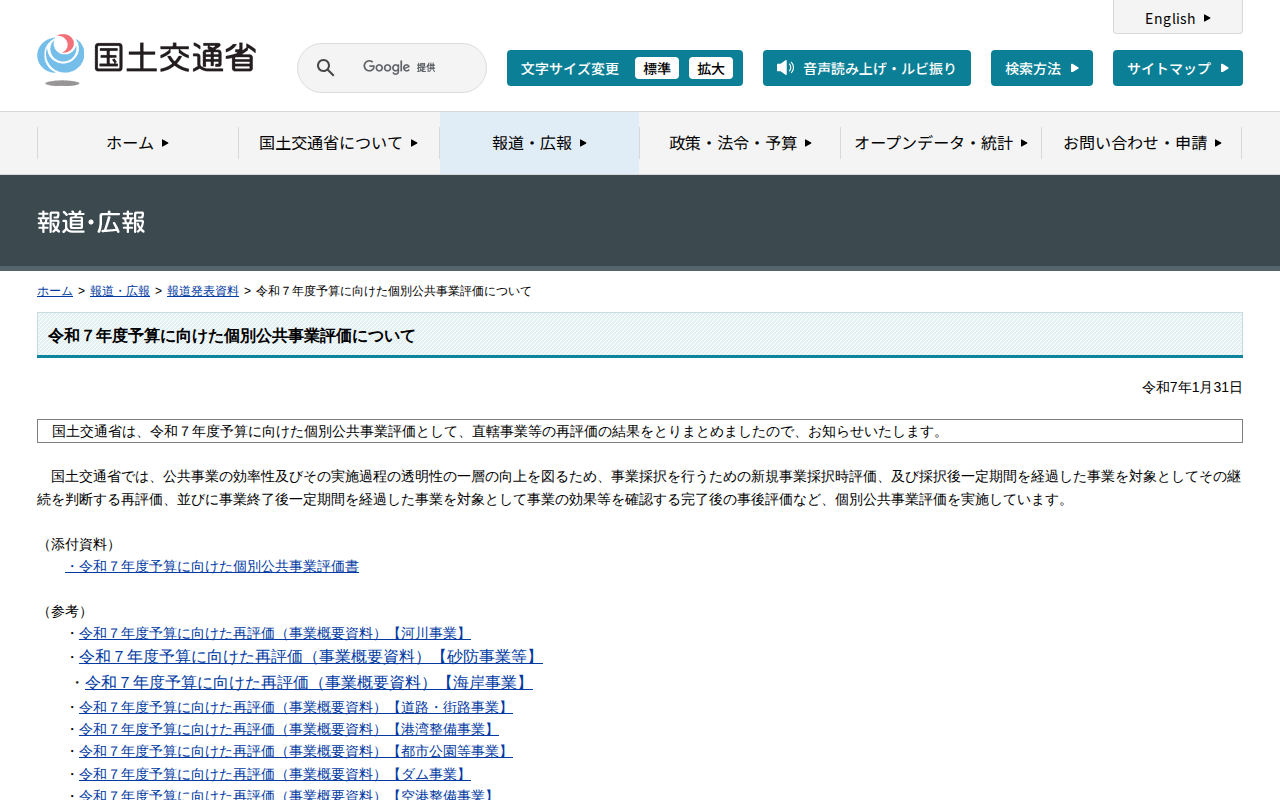
Task: Open the 河川事業 re-evaluation link
Action: (x=274, y=633)
